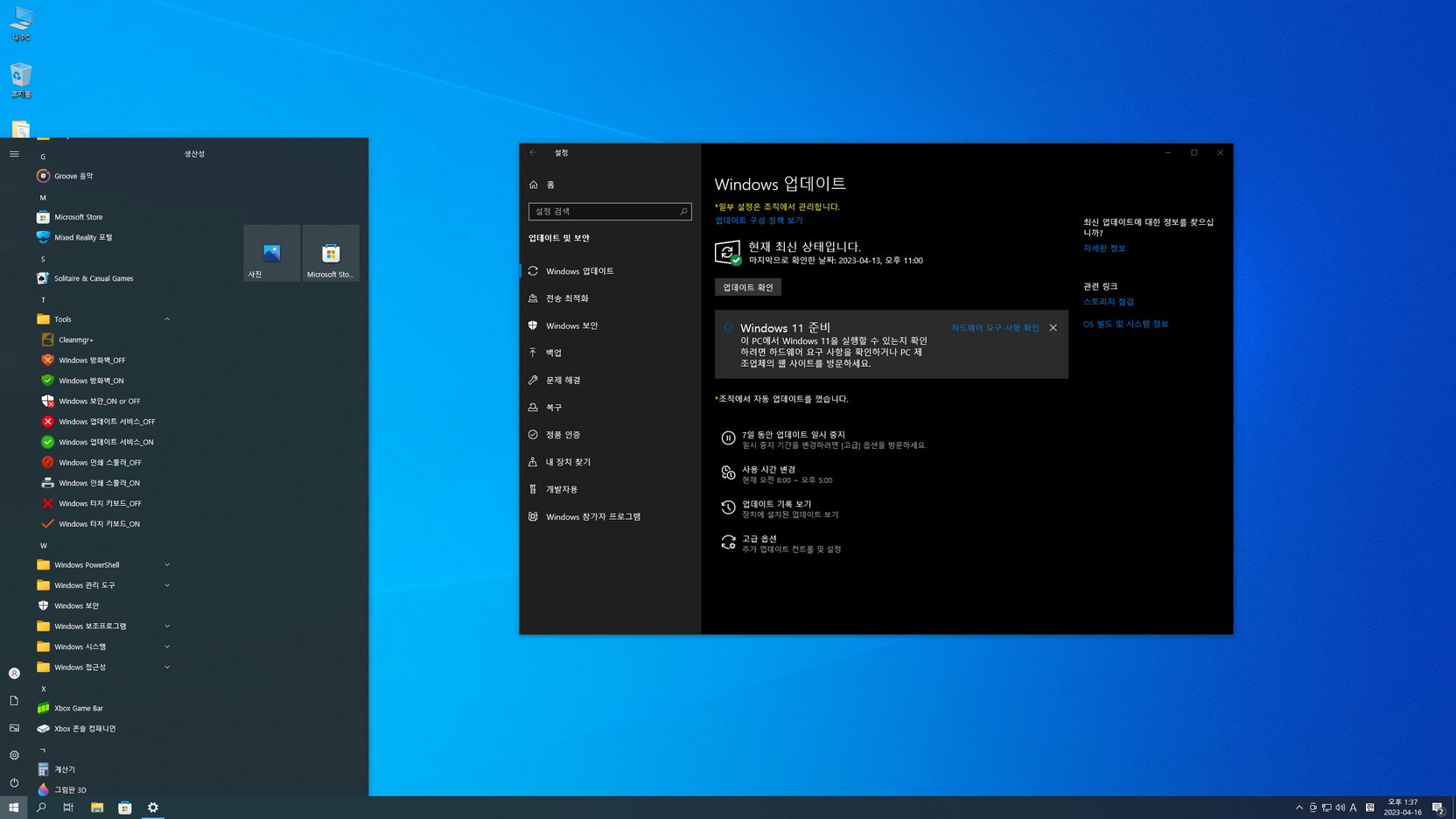Open File Explorer from taskbar
1456x819 pixels.
click(97, 808)
